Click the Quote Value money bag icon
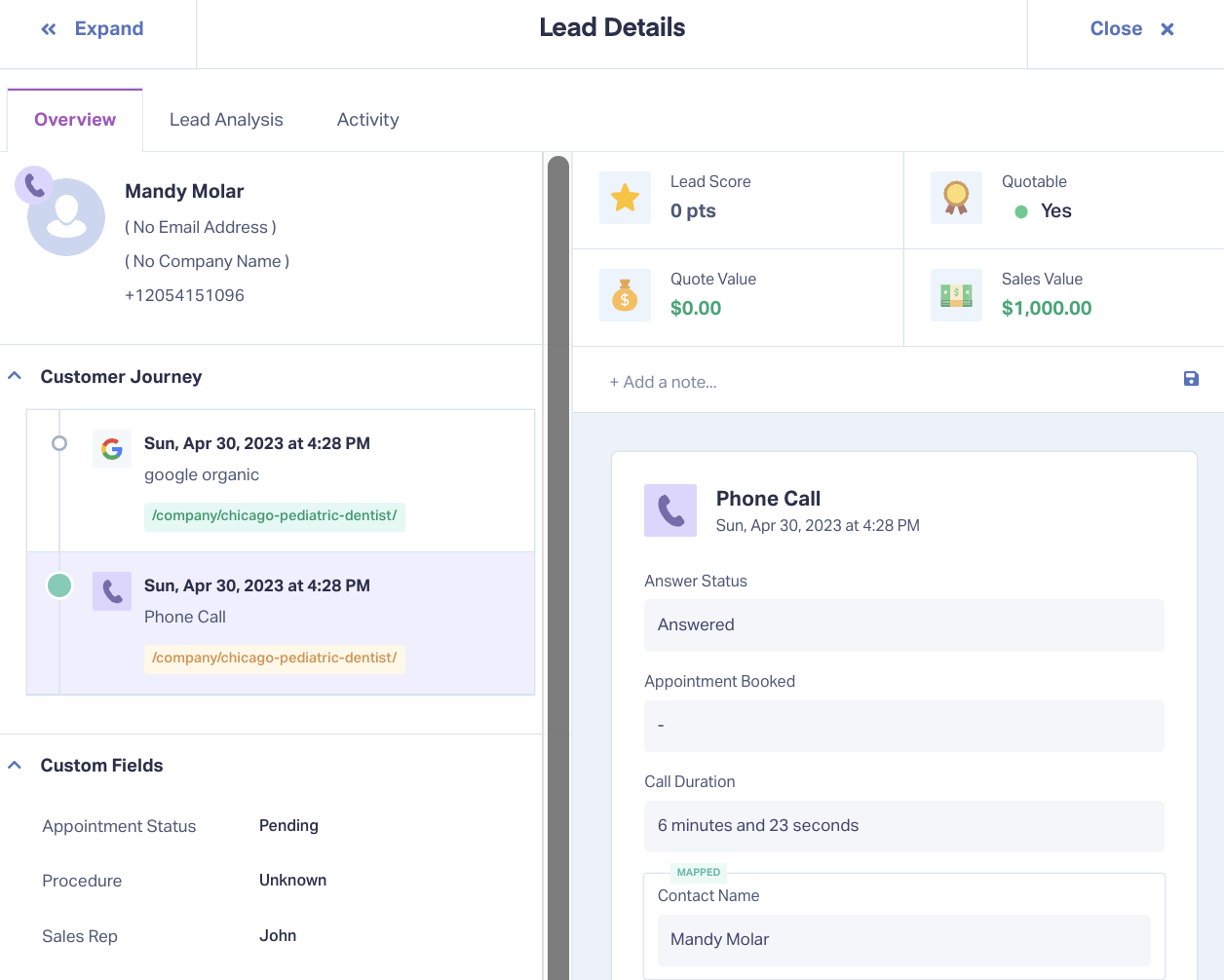The image size is (1224, 980). click(625, 295)
